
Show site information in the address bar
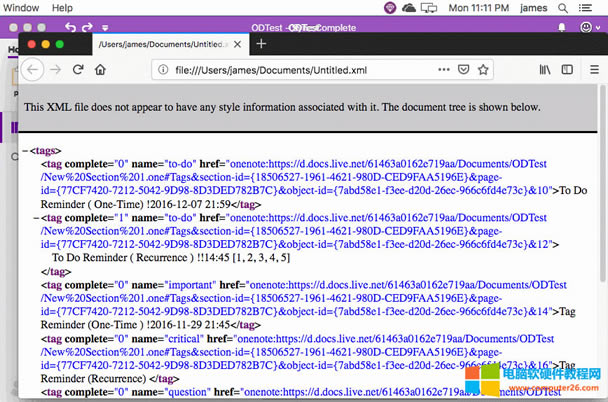(x=165, y=69)
